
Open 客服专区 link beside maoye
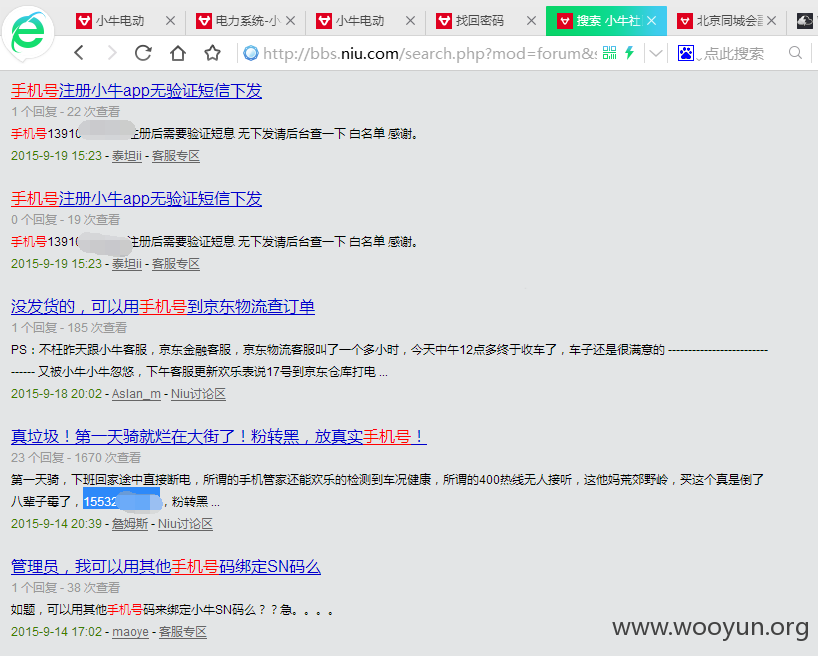(x=183, y=632)
